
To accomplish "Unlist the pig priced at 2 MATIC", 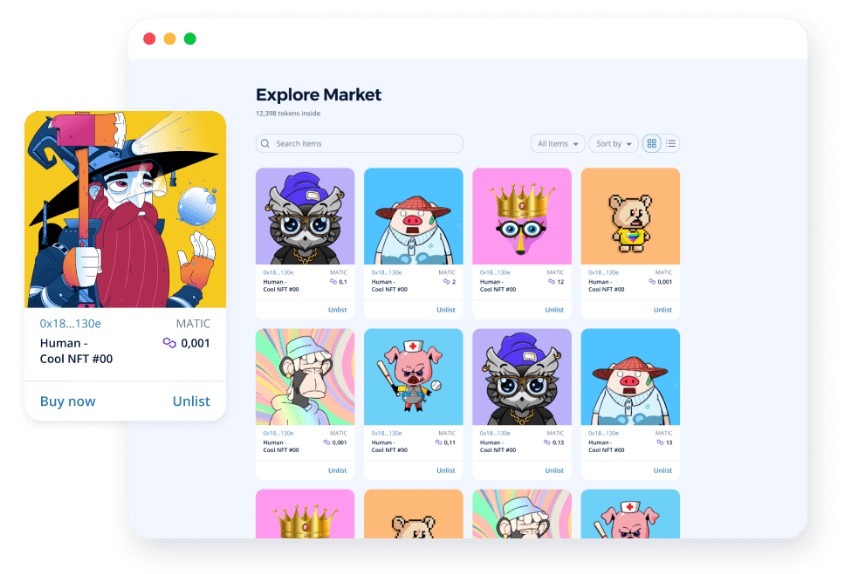I will coord(446,310).
